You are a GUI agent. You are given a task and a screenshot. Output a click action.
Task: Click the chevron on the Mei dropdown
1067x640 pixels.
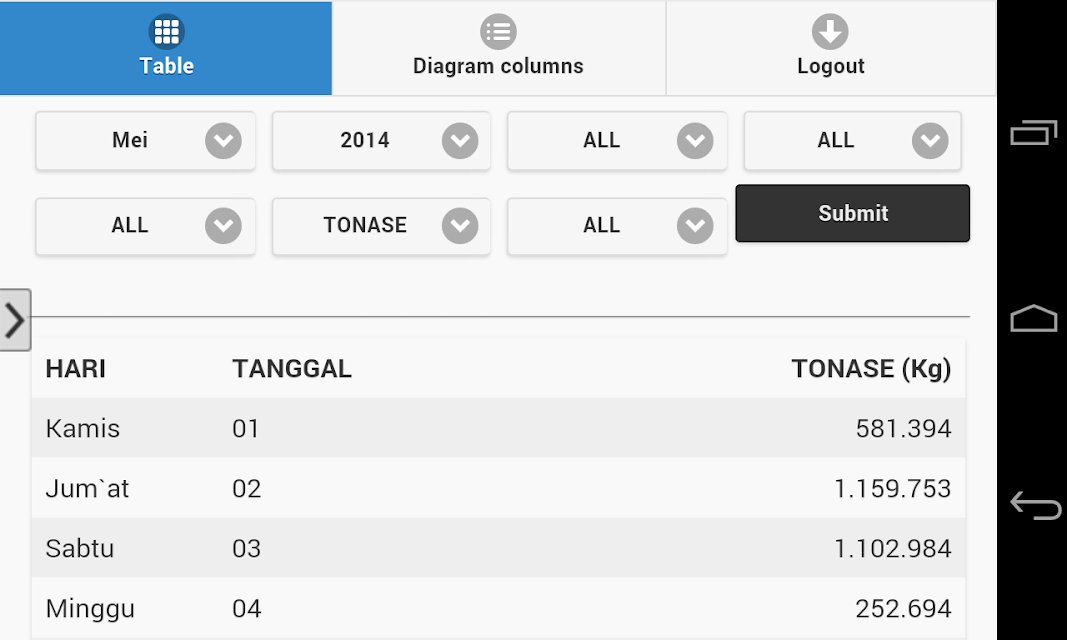pos(223,141)
